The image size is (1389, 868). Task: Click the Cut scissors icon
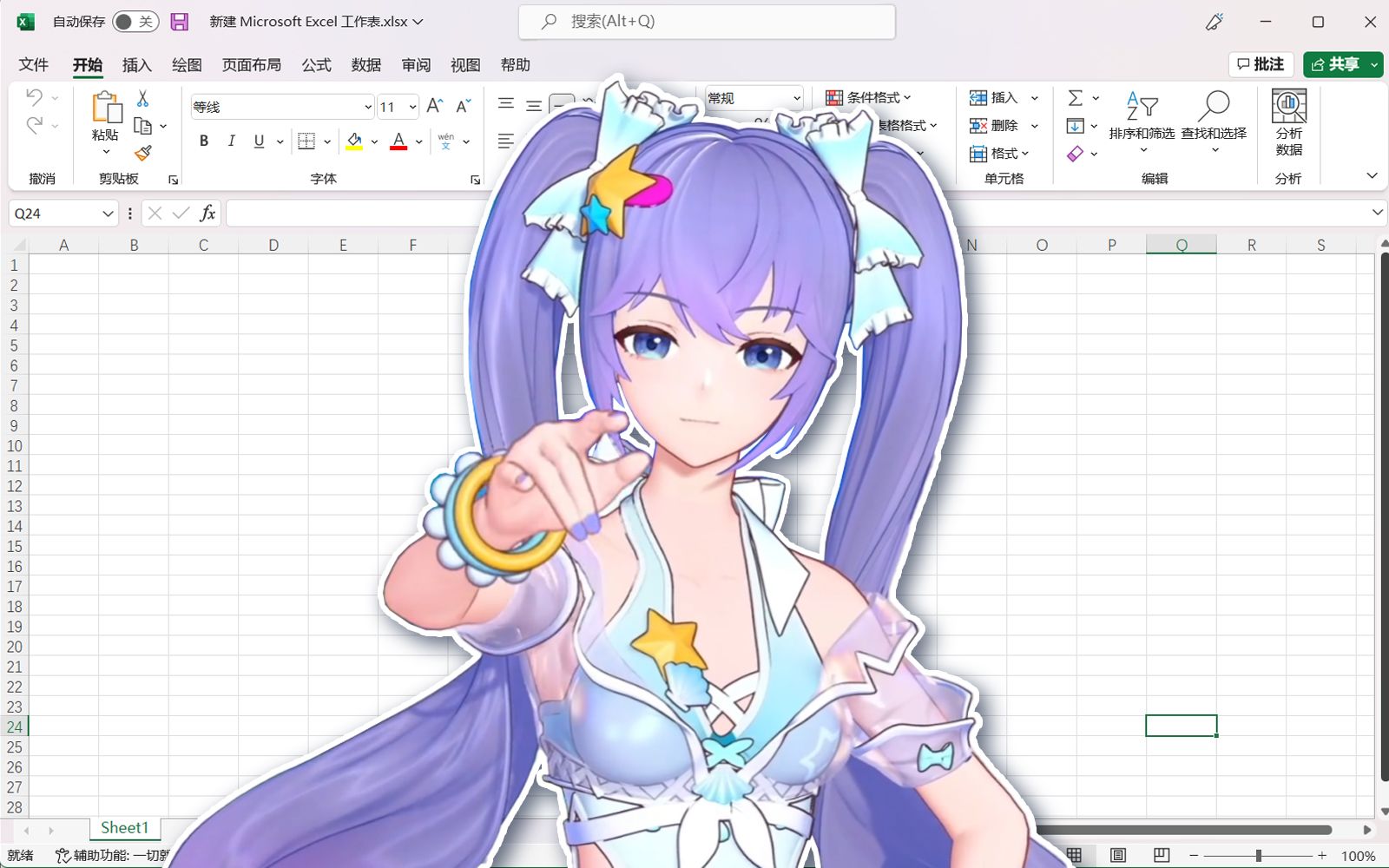pos(143,98)
